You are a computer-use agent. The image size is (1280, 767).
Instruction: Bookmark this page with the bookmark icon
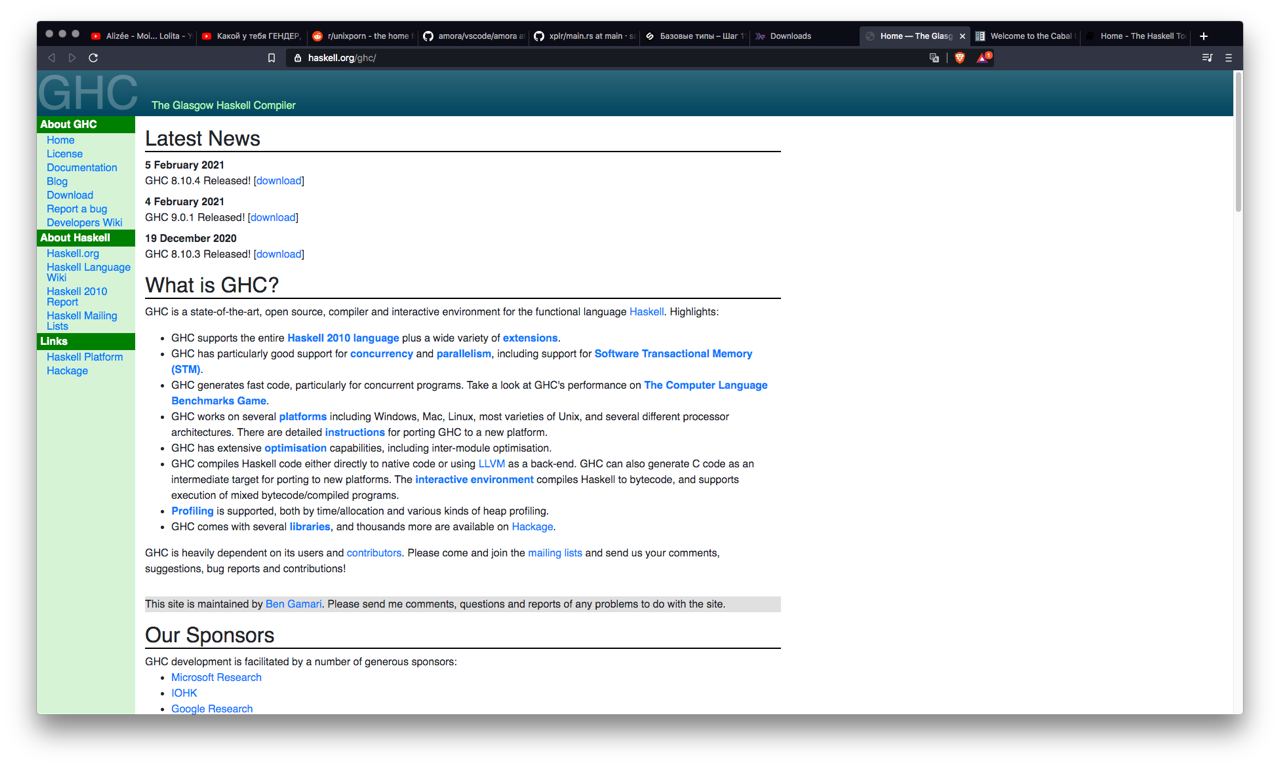coord(271,58)
